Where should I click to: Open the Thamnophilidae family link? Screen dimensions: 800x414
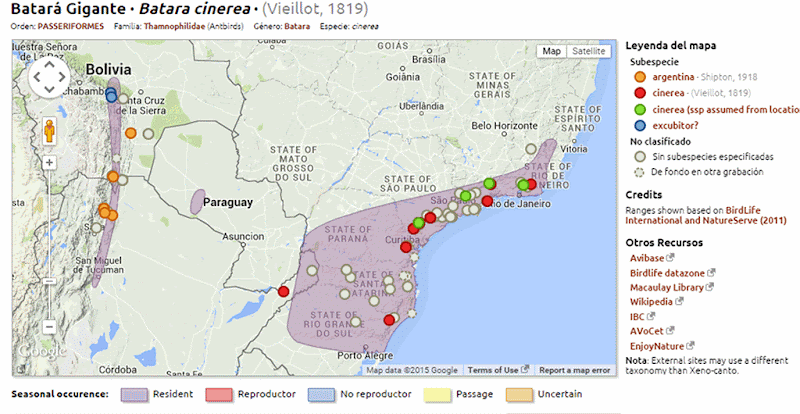[175, 26]
